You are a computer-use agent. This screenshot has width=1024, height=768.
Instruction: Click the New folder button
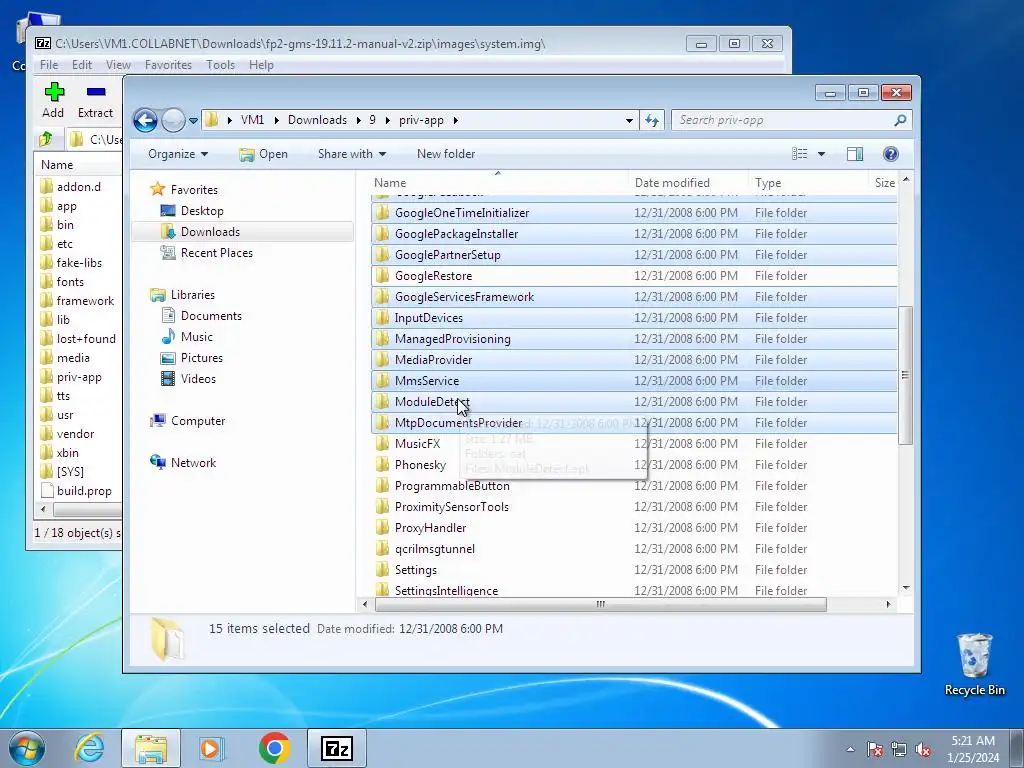[446, 154]
